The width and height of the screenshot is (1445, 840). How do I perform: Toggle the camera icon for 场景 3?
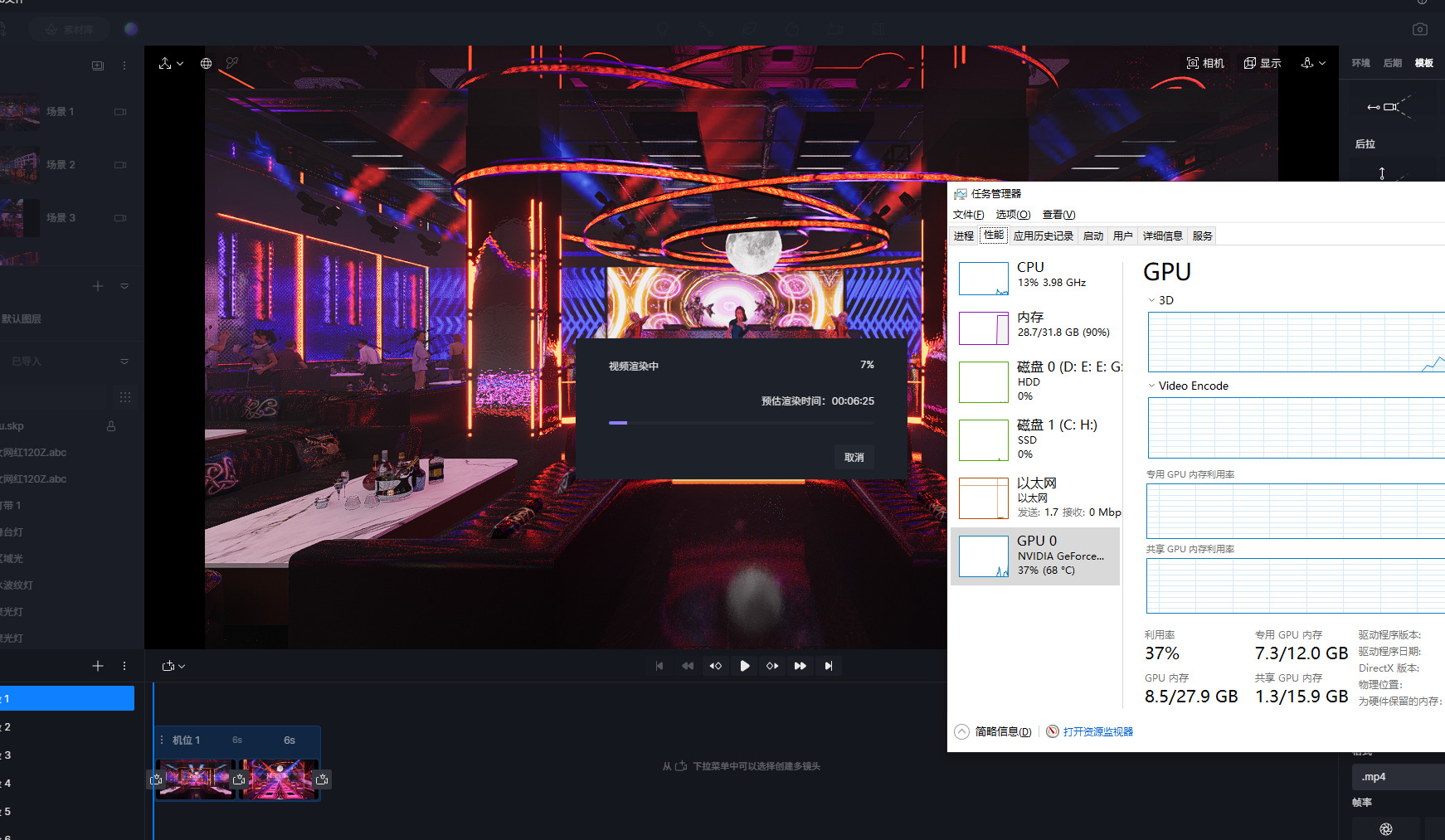tap(120, 218)
